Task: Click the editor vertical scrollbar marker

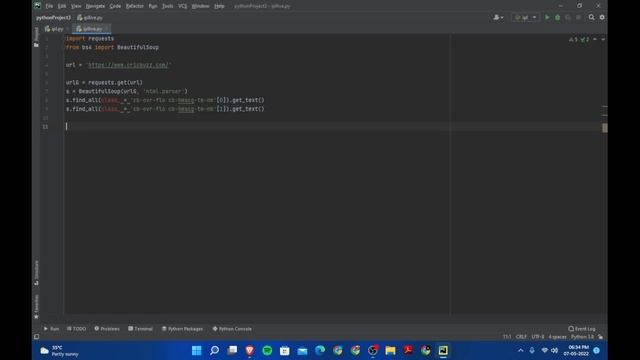Action: (604, 127)
